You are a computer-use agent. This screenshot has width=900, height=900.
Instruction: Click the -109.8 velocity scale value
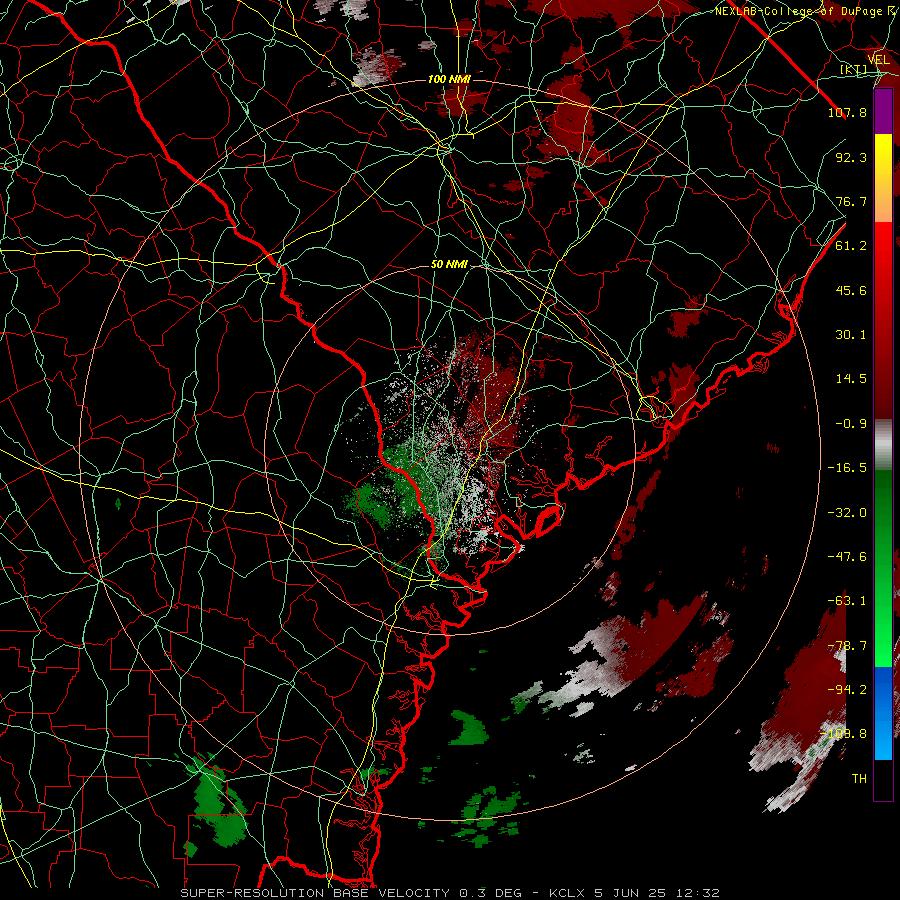click(844, 734)
